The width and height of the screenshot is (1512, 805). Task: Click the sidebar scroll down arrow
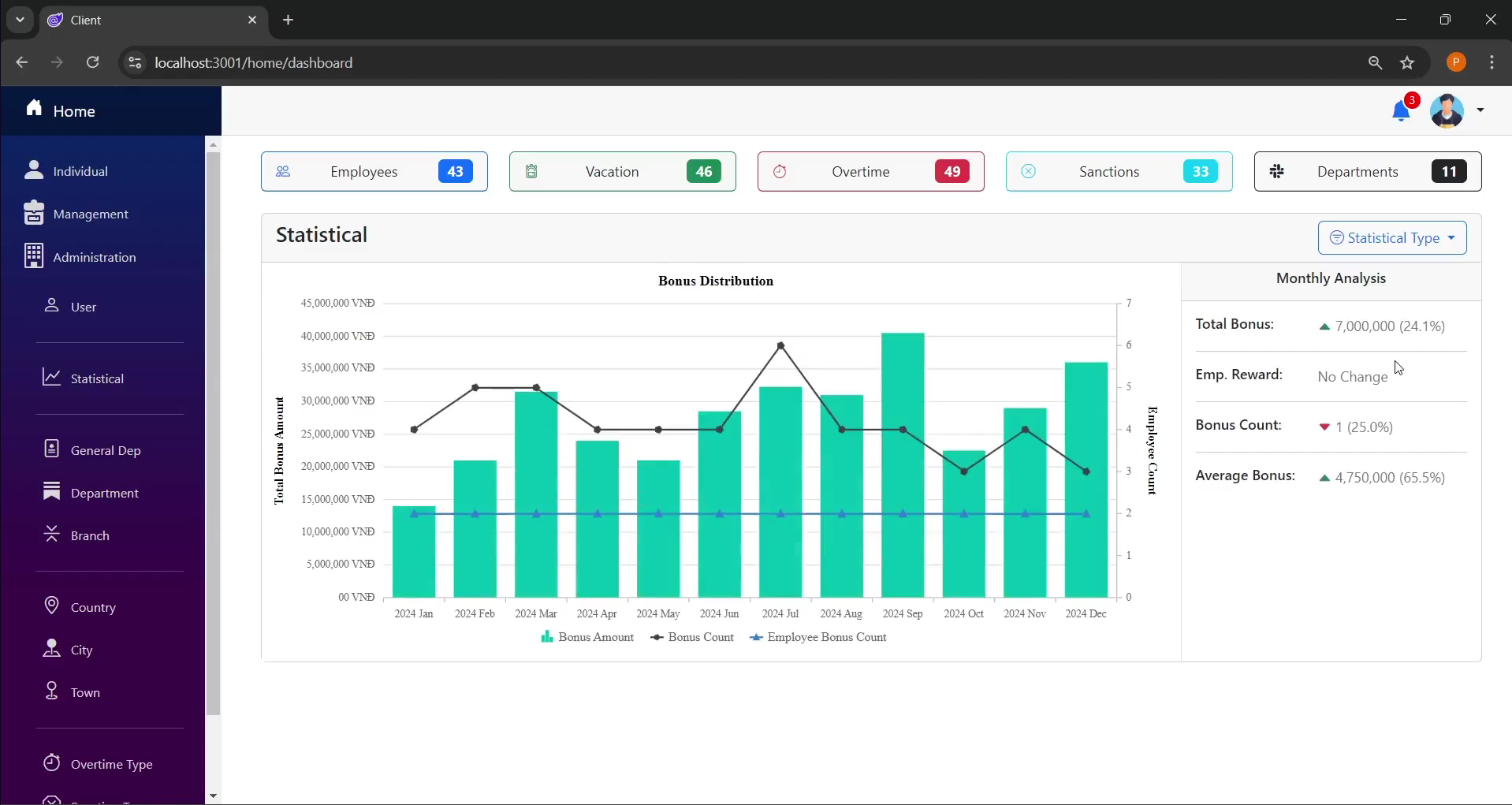pyautogui.click(x=213, y=796)
